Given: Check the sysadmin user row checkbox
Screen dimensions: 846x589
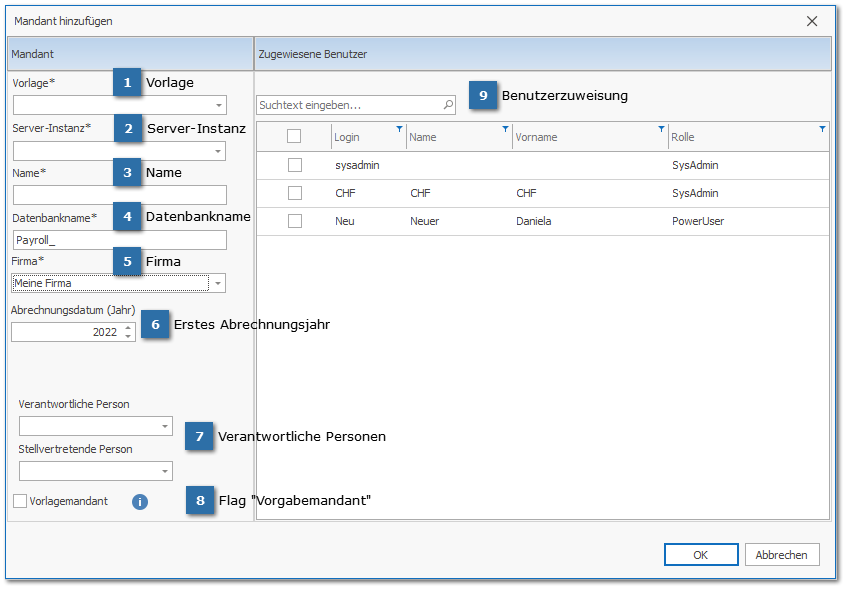Looking at the screenshot, I should 295,165.
